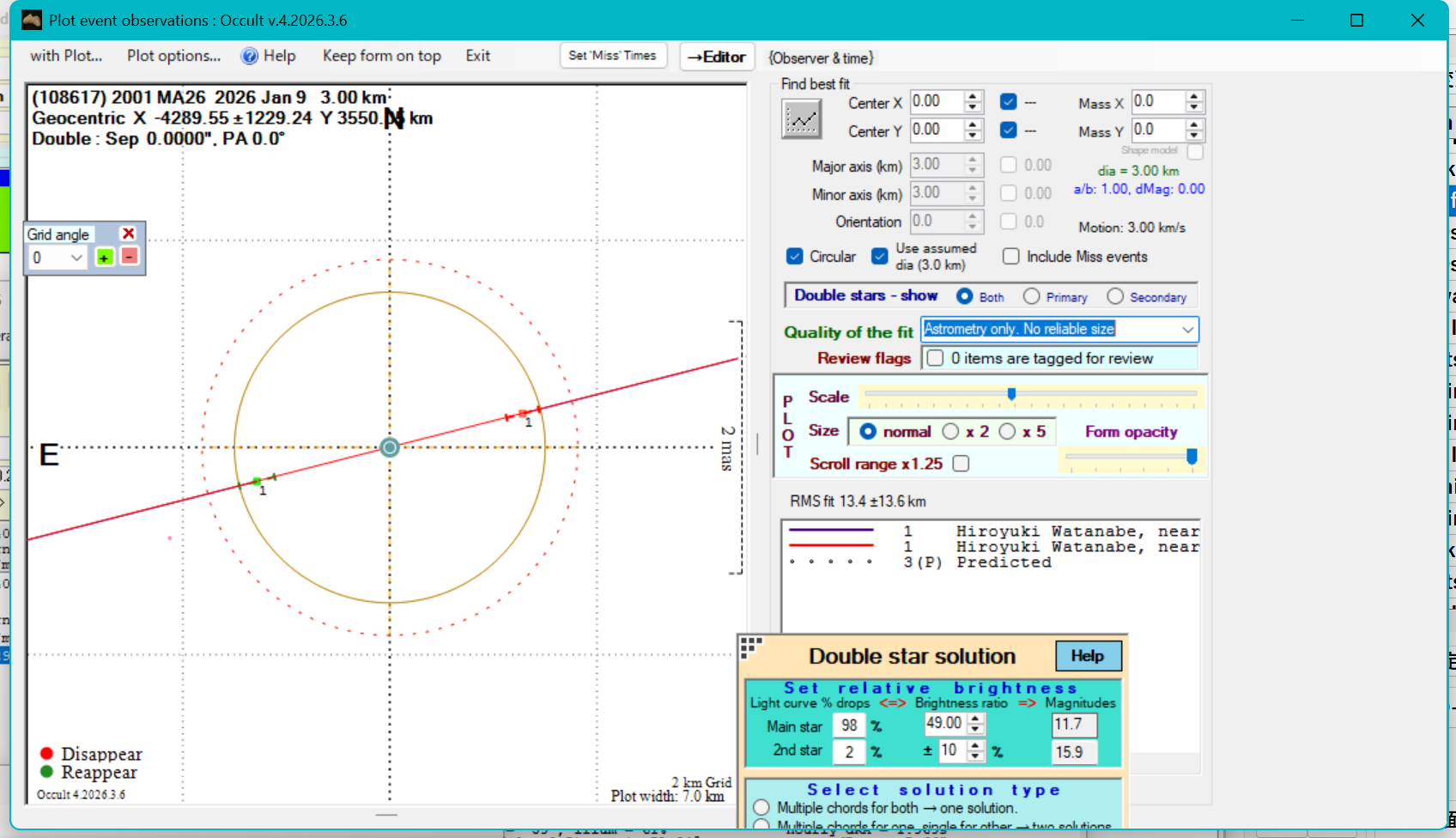1456x838 pixels.
Task: Click the green plus Grid angle button
Action: pyautogui.click(x=104, y=258)
